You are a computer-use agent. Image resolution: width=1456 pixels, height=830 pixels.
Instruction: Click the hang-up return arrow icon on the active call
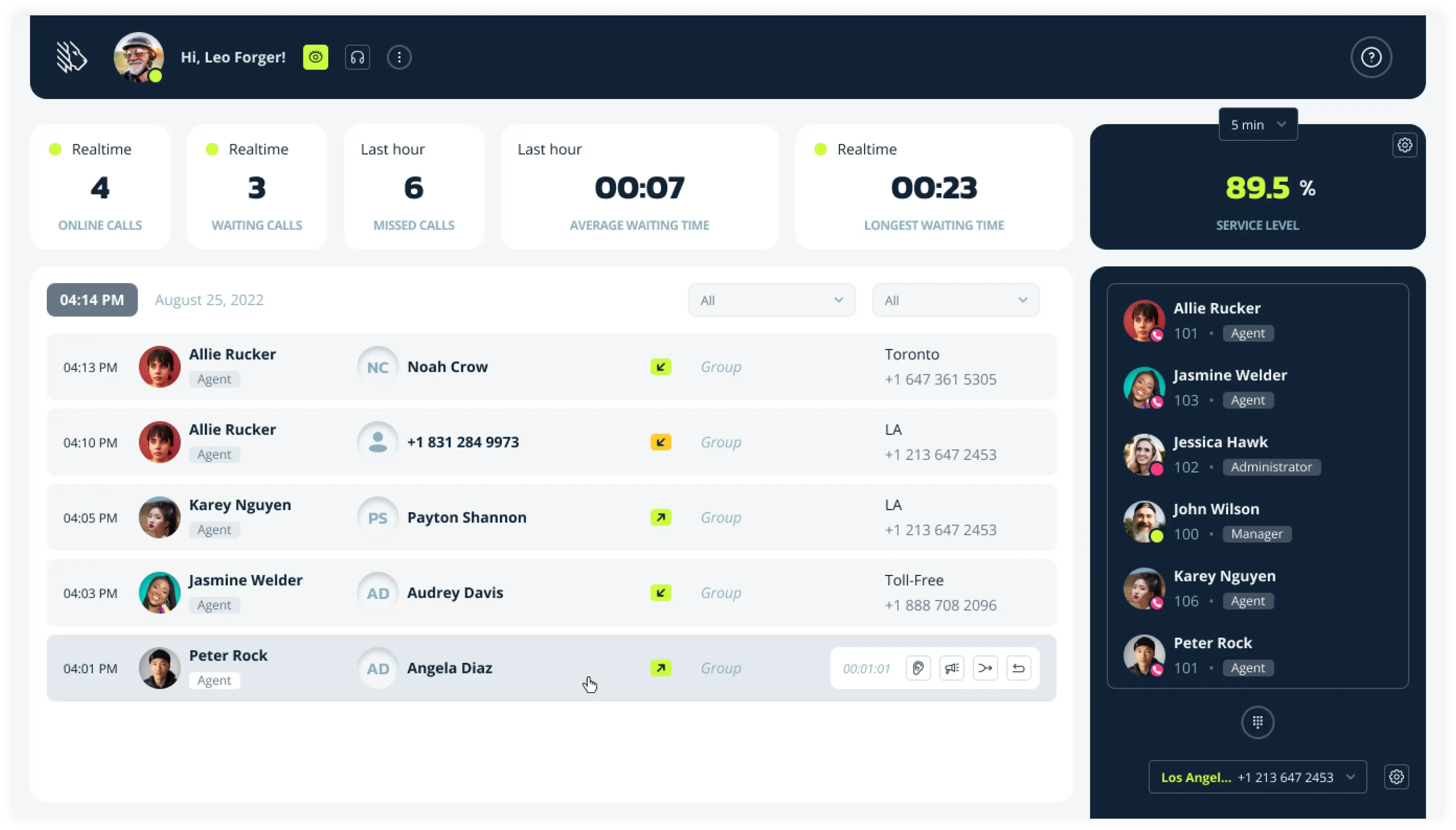pos(1018,667)
